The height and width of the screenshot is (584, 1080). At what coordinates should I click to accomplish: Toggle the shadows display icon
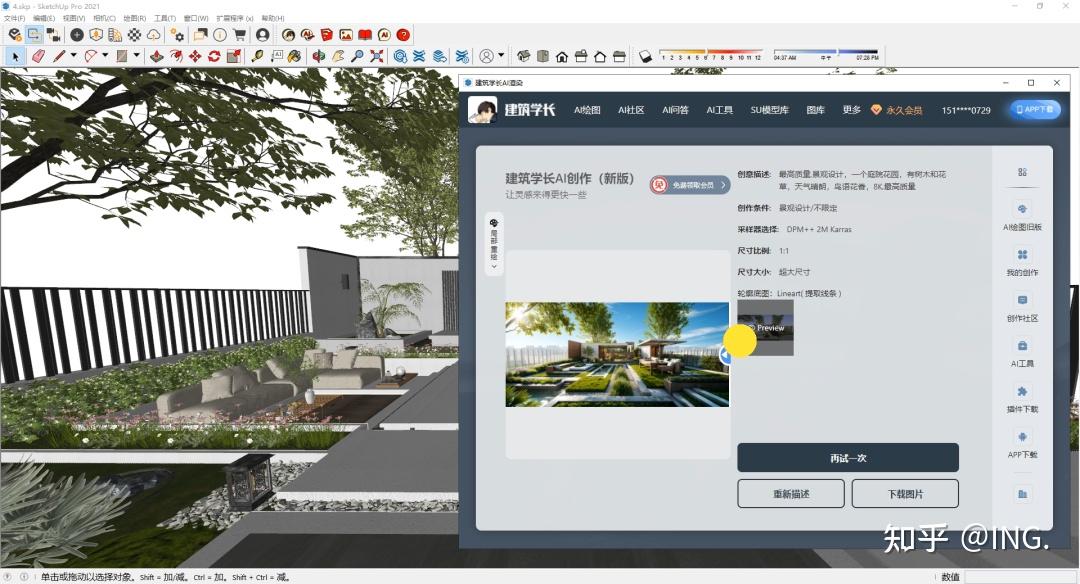[x=645, y=56]
